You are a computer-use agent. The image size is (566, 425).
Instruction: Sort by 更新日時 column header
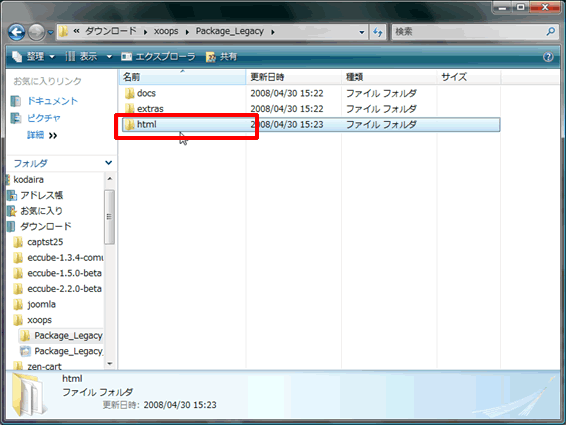point(293,77)
